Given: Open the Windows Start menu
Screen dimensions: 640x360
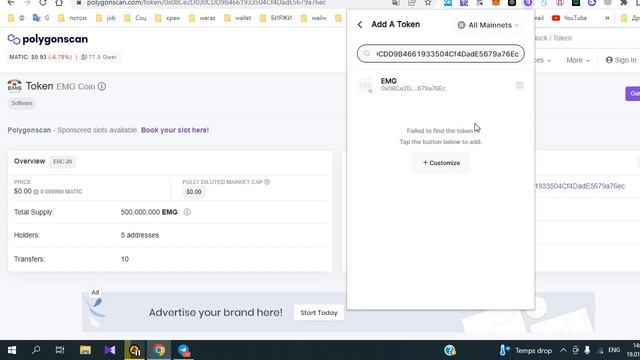Looking at the screenshot, I should point(12,350).
